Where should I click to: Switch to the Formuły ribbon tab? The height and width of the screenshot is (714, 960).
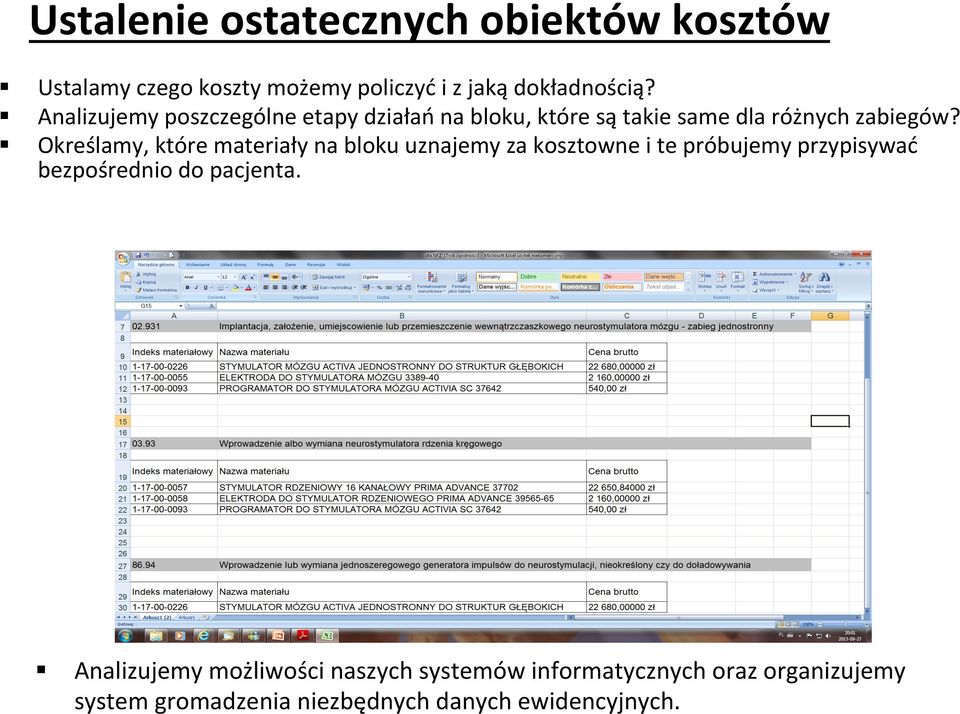266,265
